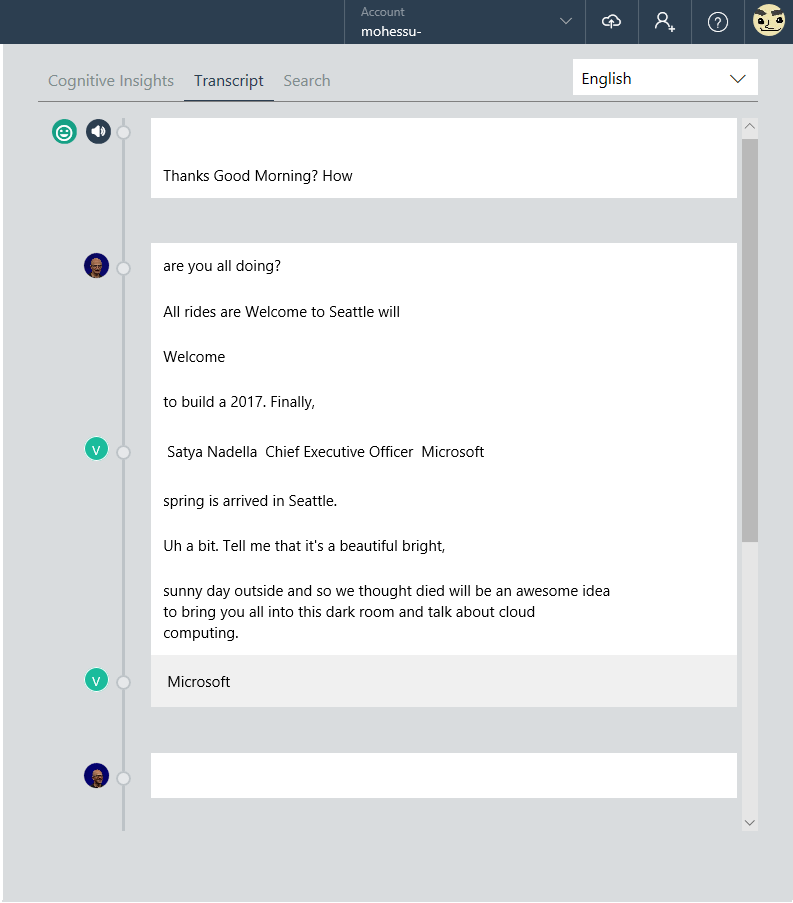This screenshot has width=793, height=903.
Task: Click the green smiley sentiment icon
Action: [x=64, y=132]
